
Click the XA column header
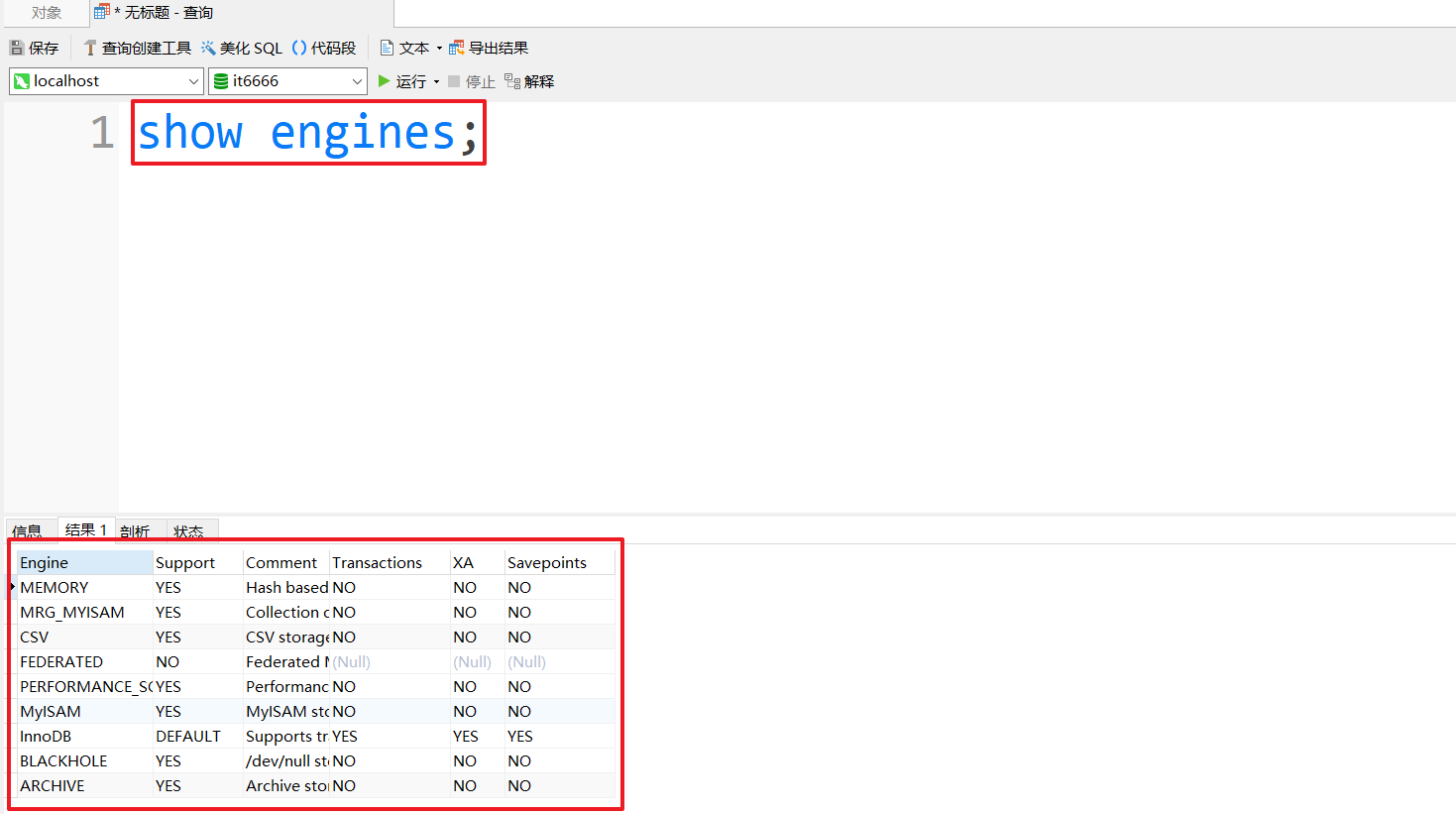pyautogui.click(x=478, y=562)
